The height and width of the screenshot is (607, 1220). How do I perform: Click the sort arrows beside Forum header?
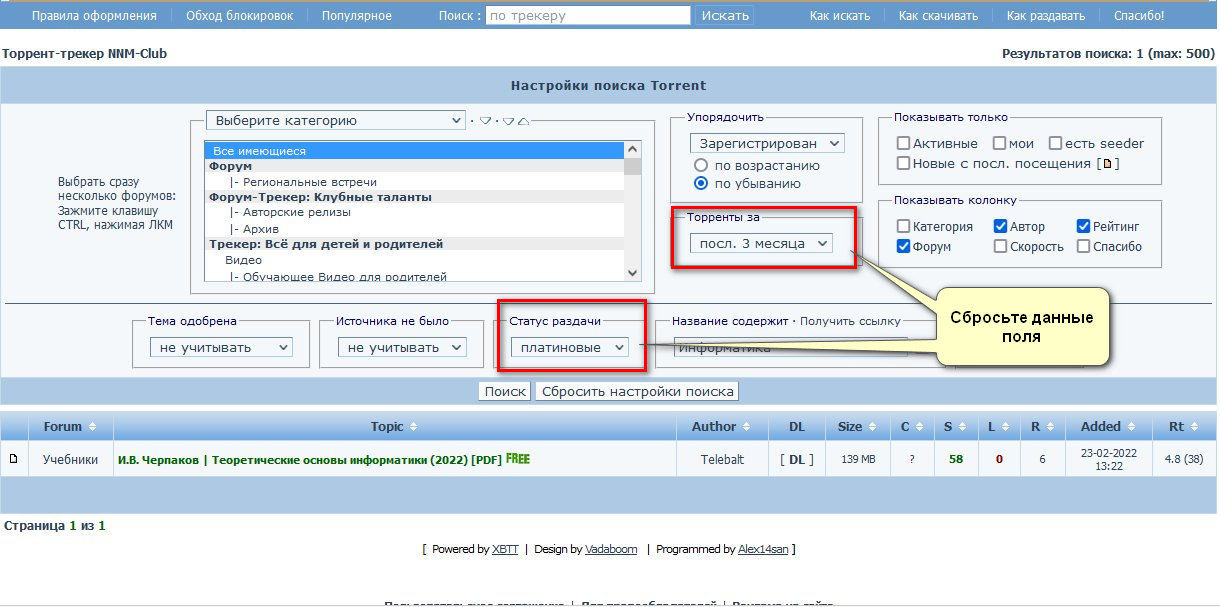tap(92, 427)
